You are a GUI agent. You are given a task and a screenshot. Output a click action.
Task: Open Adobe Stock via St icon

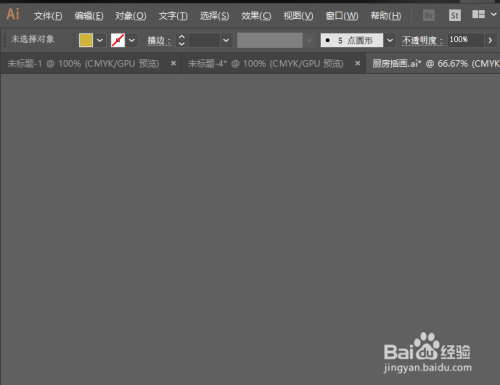click(455, 15)
